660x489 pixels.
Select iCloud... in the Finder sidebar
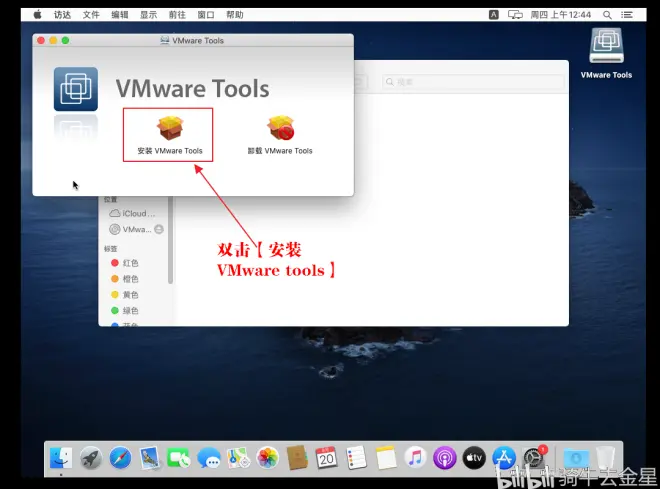tap(133, 213)
